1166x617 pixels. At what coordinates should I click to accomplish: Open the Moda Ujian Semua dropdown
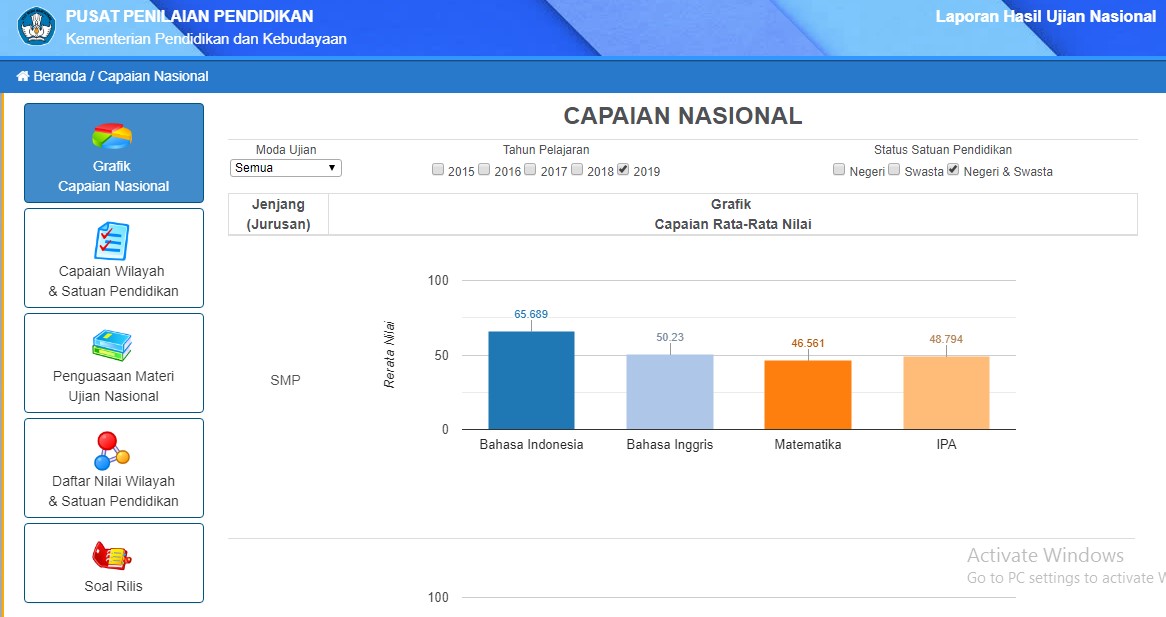click(x=286, y=168)
